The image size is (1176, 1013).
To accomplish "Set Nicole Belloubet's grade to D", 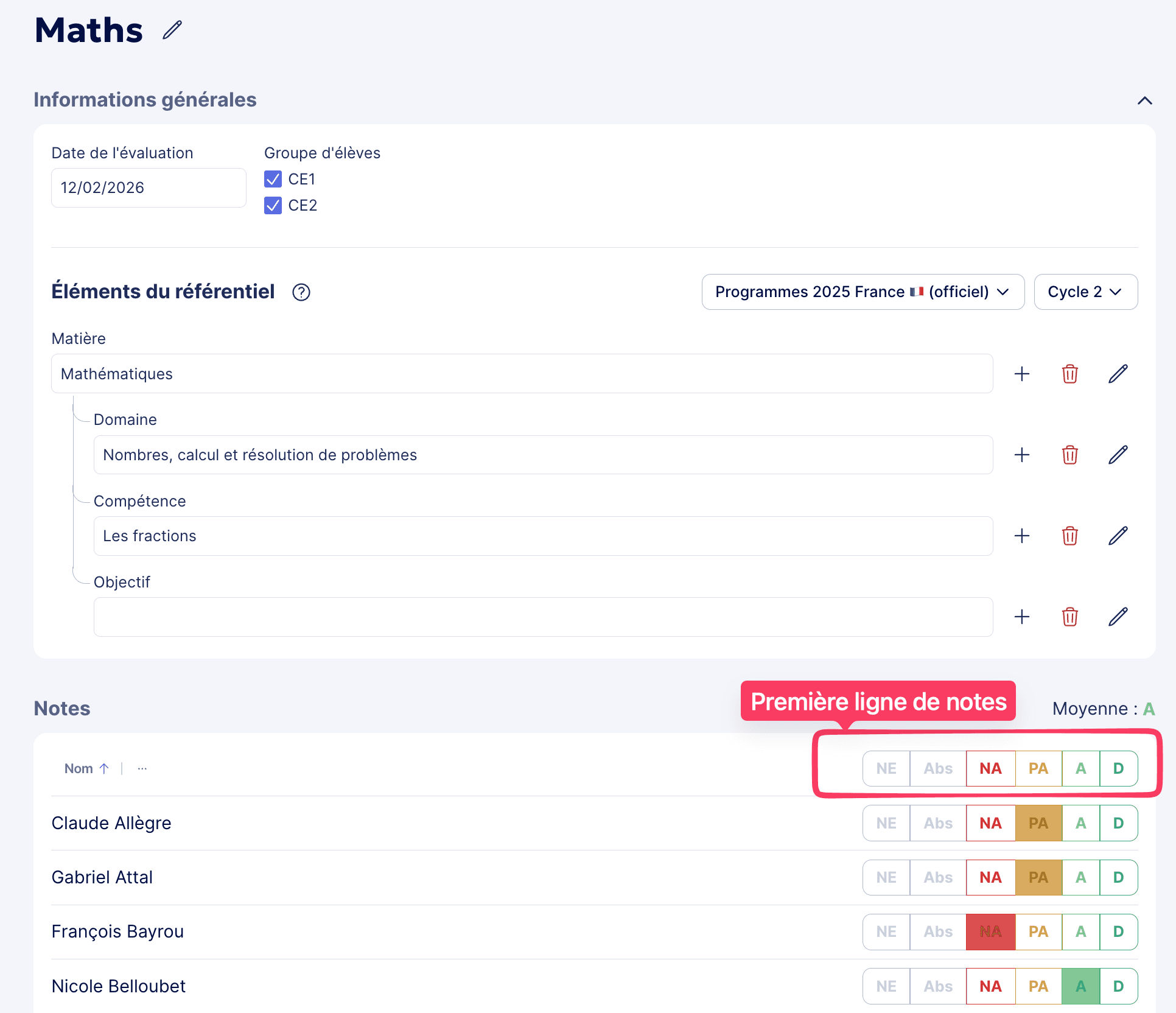I will click(1118, 986).
